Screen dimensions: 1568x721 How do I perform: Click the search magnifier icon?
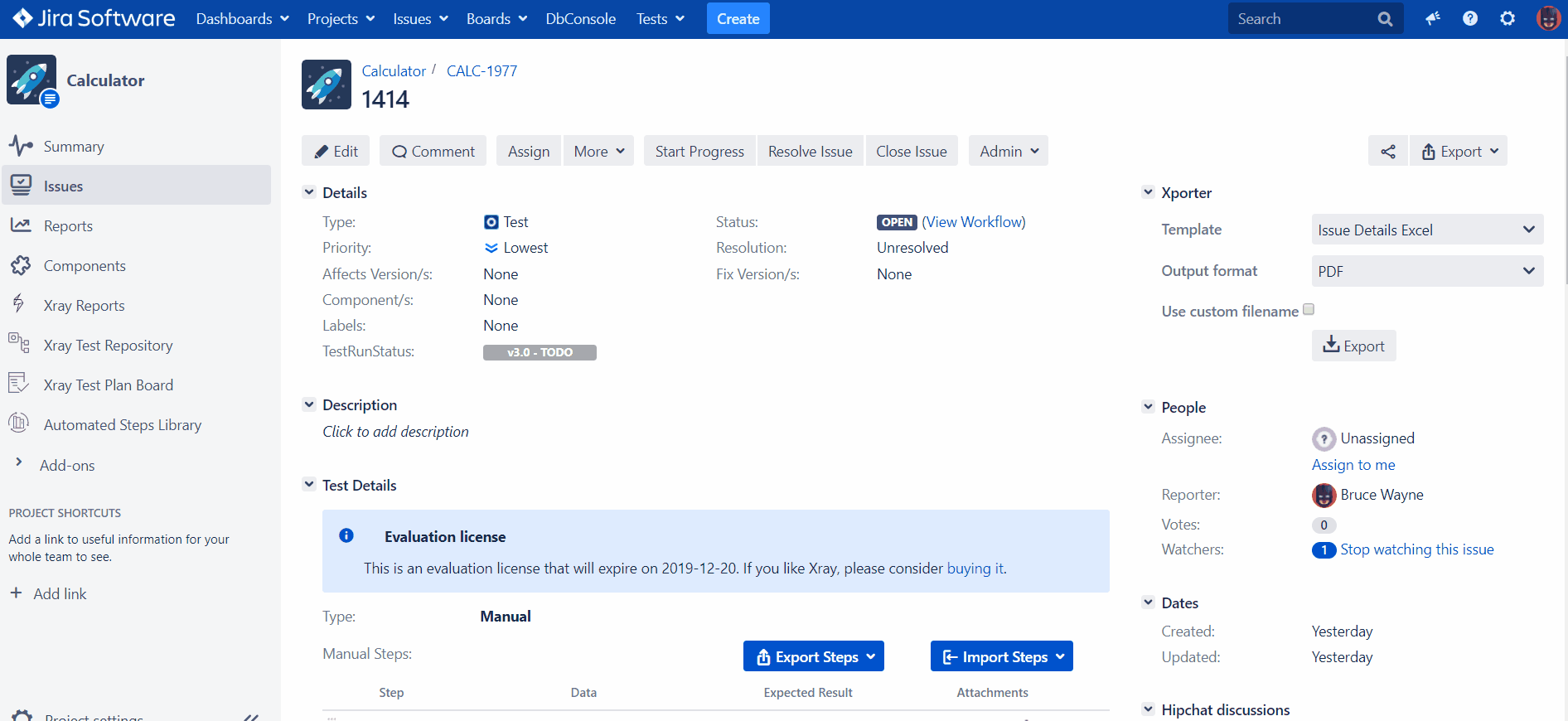[1385, 19]
